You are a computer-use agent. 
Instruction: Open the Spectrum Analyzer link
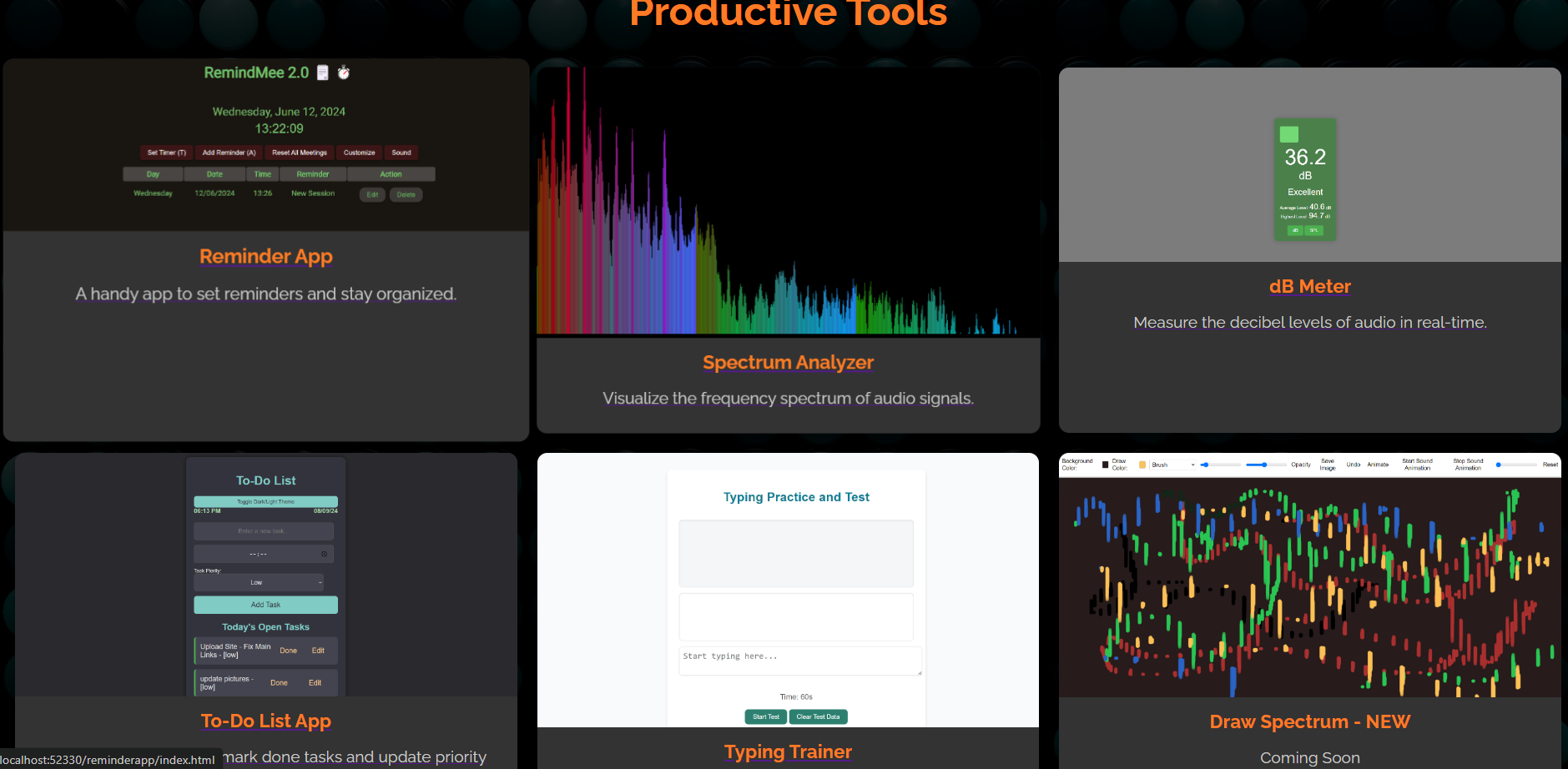tap(788, 363)
